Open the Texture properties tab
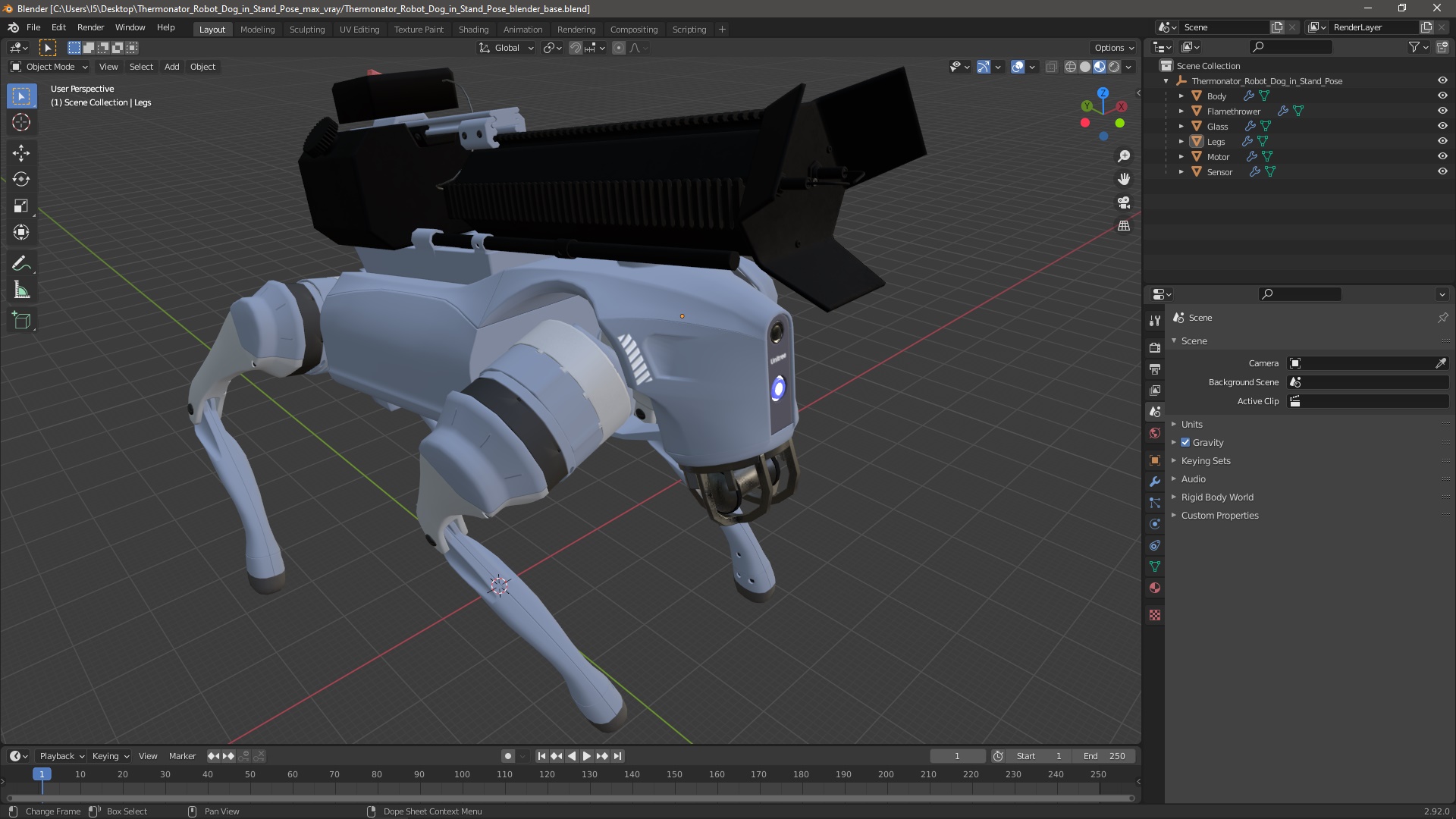 pos(1155,615)
